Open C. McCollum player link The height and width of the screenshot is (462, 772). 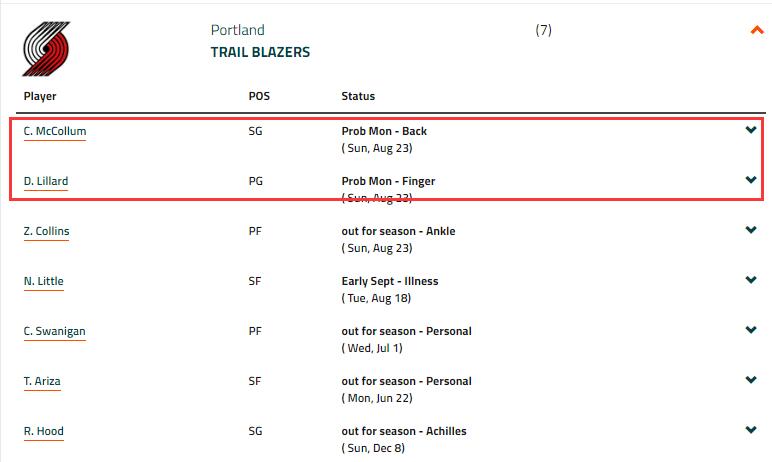click(54, 131)
